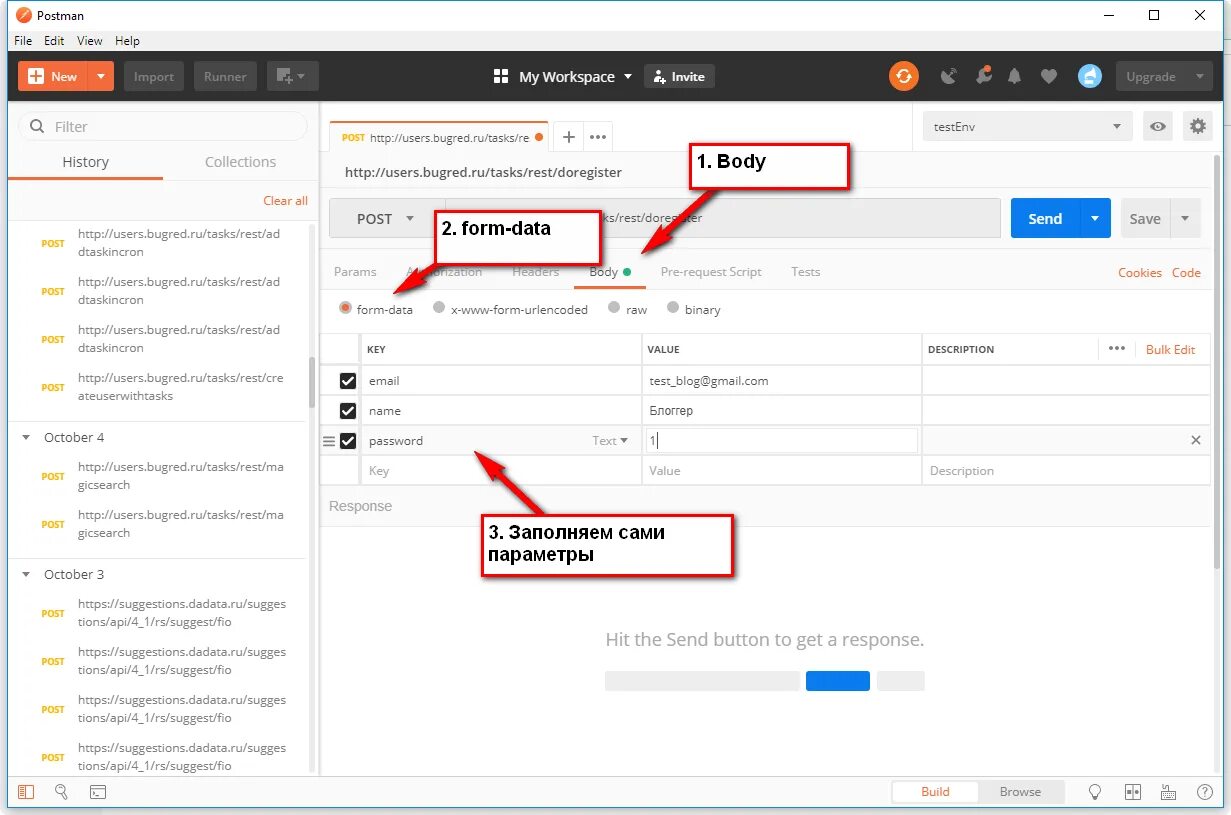Image resolution: width=1231 pixels, height=815 pixels.
Task: Open the satellite capture requests icon
Action: click(949, 76)
